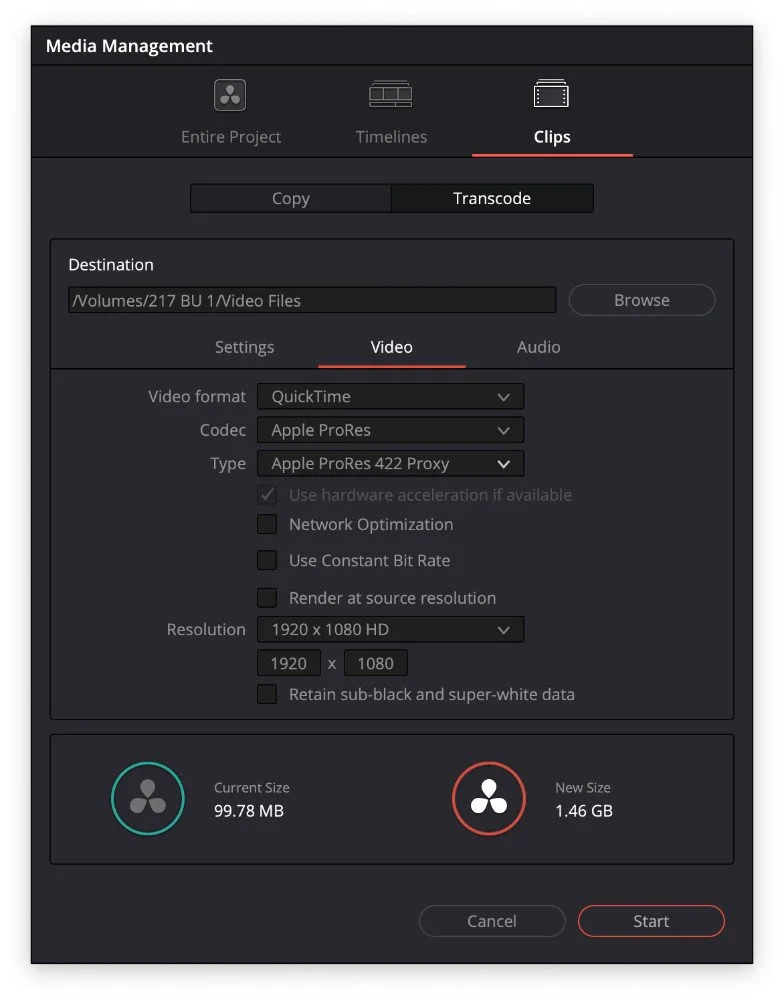
Task: Enable Network Optimization checkbox
Action: [x=267, y=524]
